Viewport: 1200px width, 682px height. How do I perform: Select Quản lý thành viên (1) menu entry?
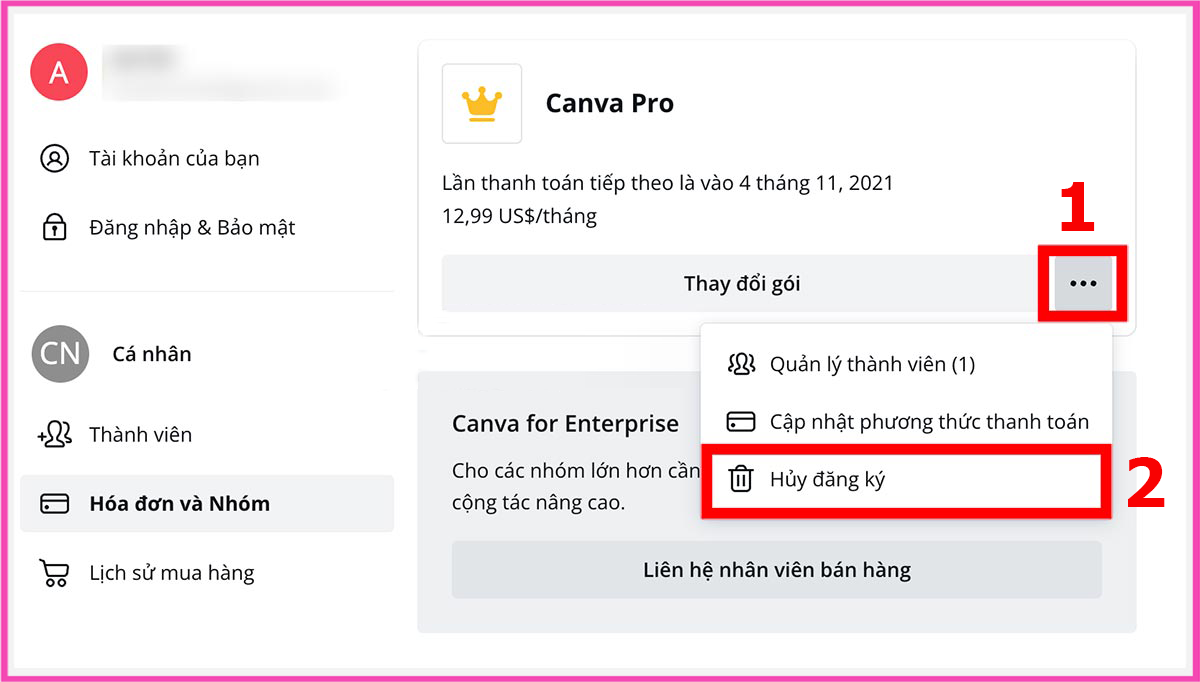click(871, 364)
